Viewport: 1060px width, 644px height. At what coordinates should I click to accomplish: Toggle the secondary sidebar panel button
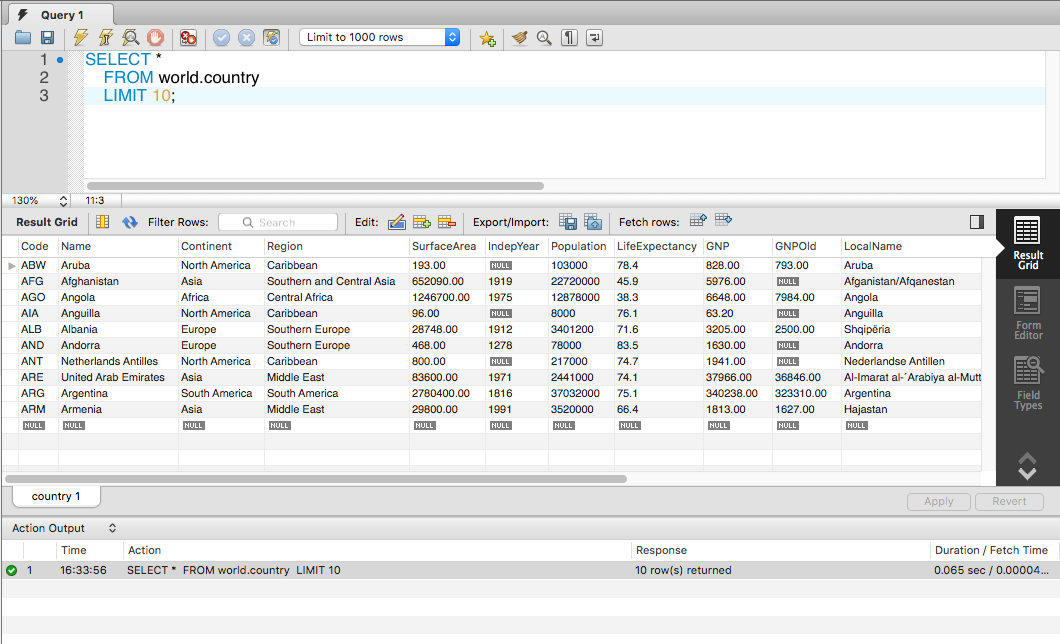click(x=976, y=222)
